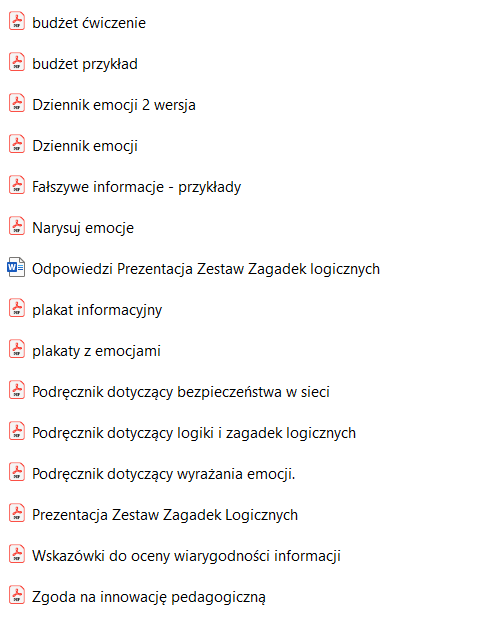Click PDF icon beside Narysuj emocje
503x637 pixels.
pos(17,226)
